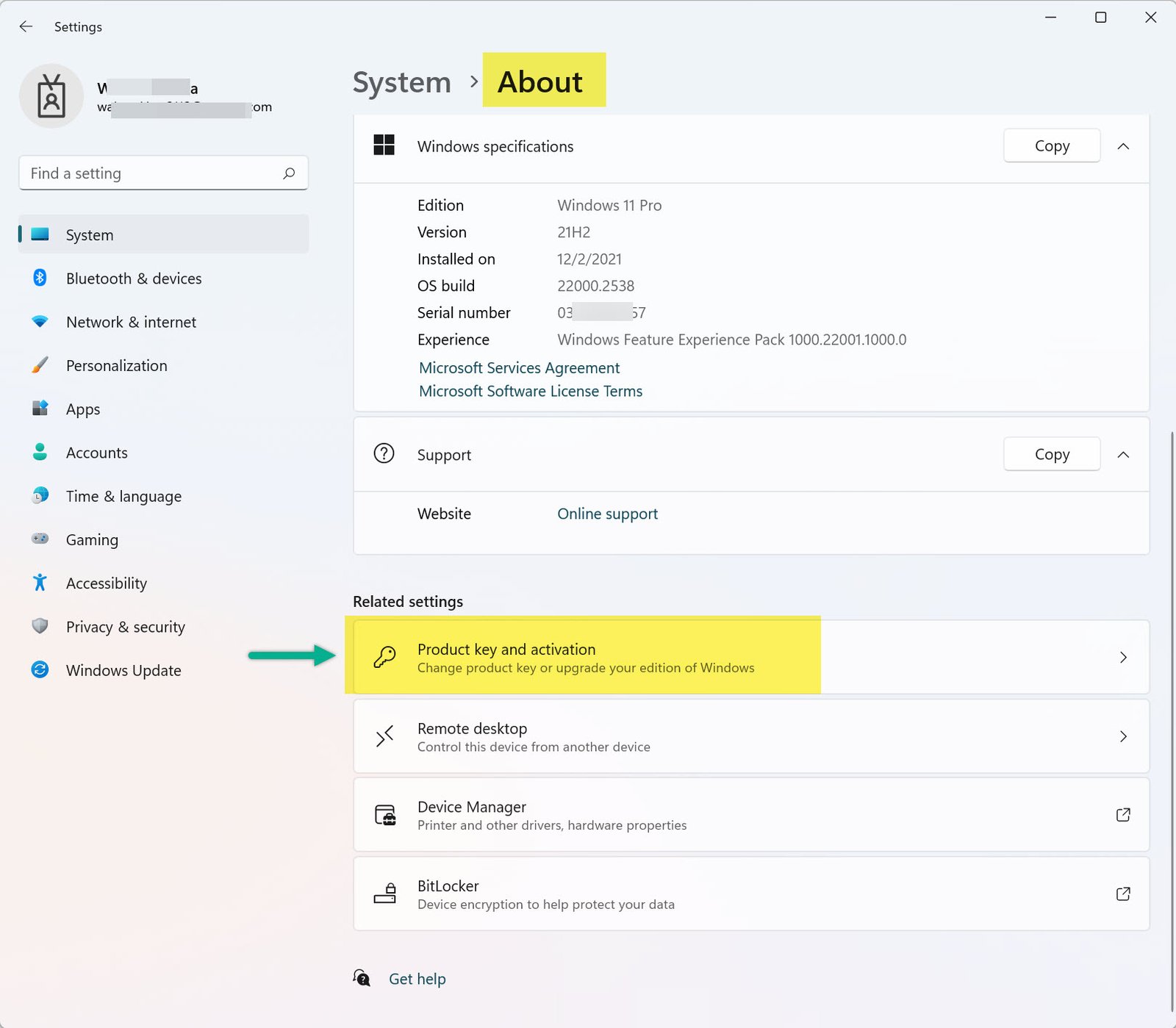
Task: Click the Windows Update sync icon
Action: coord(40,669)
